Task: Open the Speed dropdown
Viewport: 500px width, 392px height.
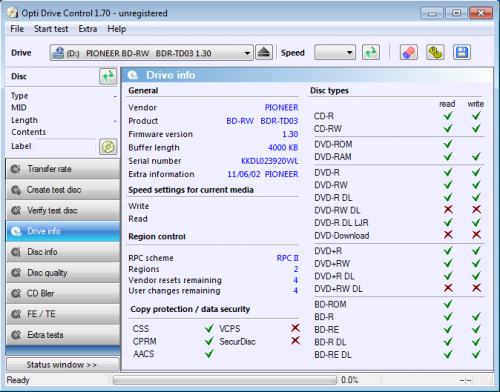Action: [x=335, y=53]
